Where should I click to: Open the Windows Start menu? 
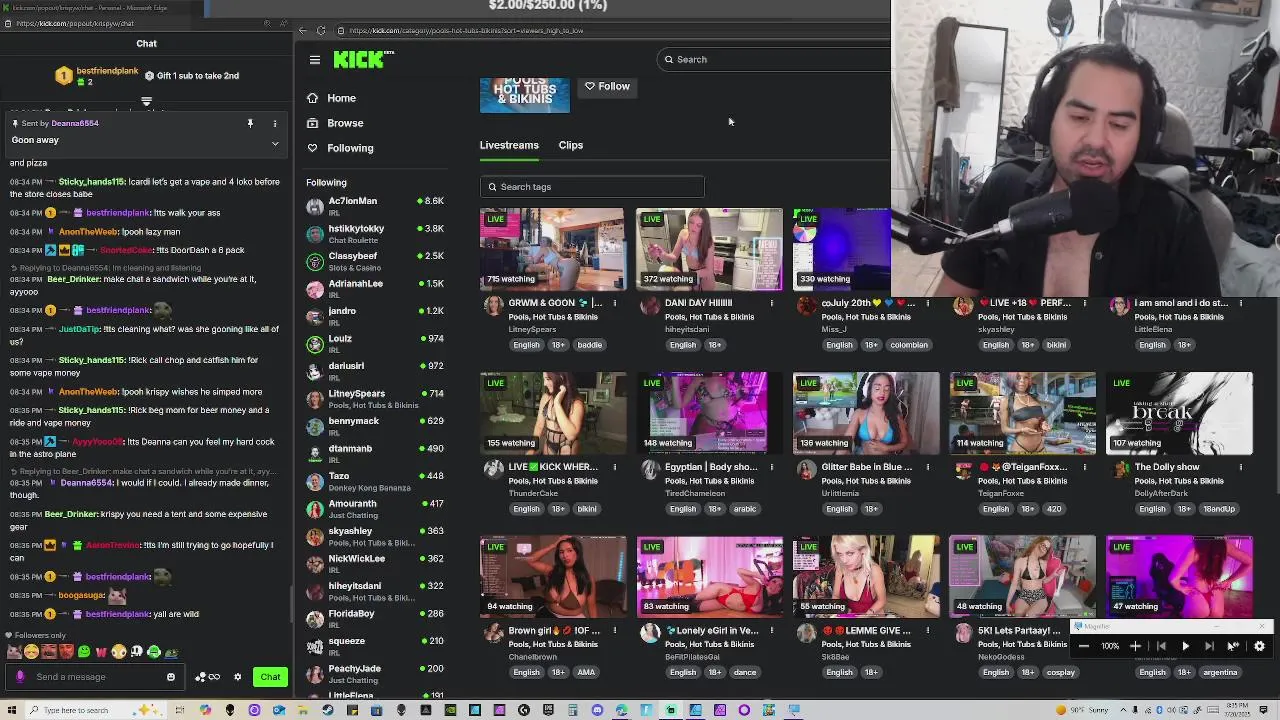[12, 710]
